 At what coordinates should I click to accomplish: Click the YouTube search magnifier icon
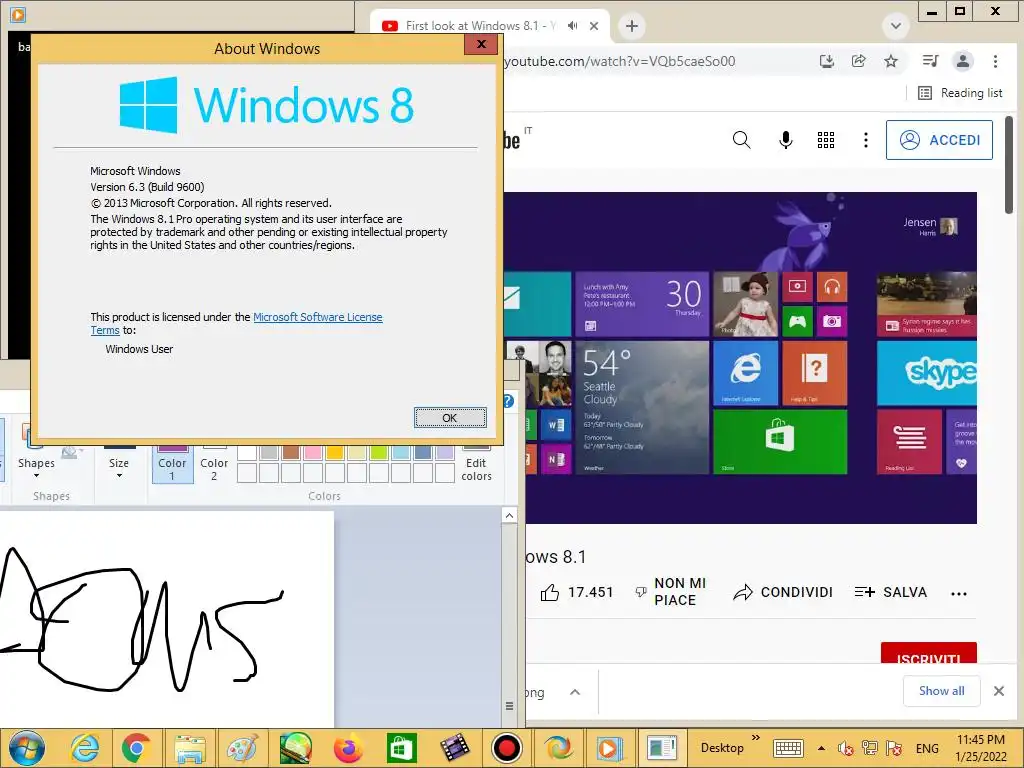point(741,140)
